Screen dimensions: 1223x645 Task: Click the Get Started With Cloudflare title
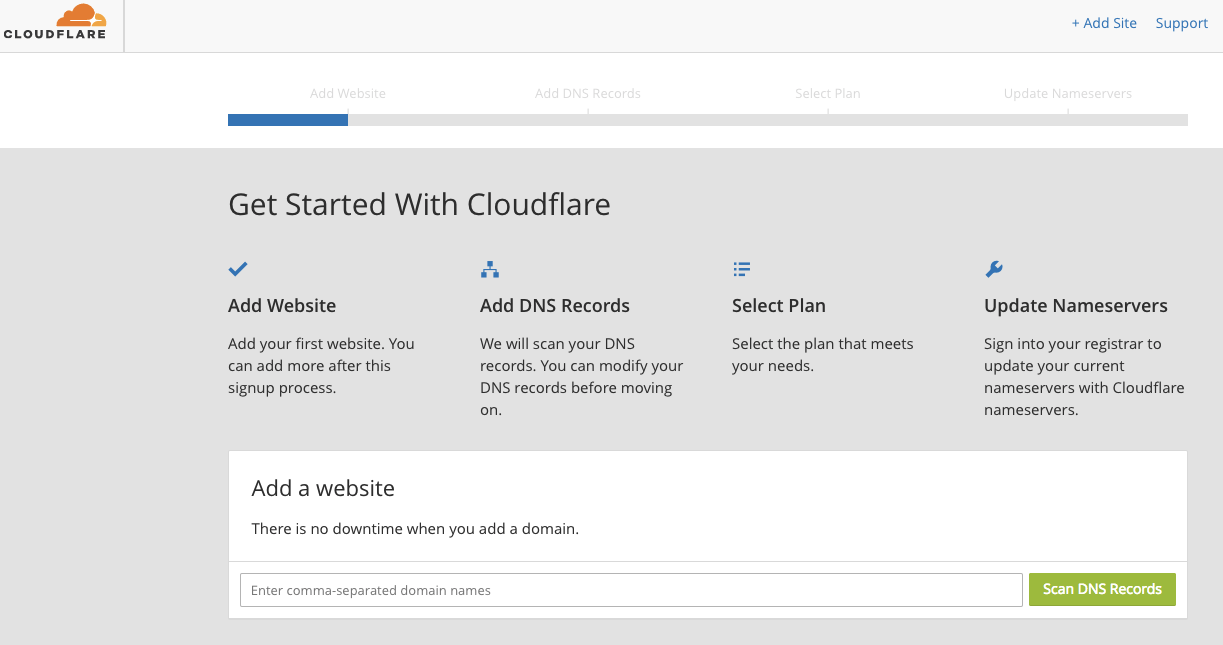click(x=419, y=205)
